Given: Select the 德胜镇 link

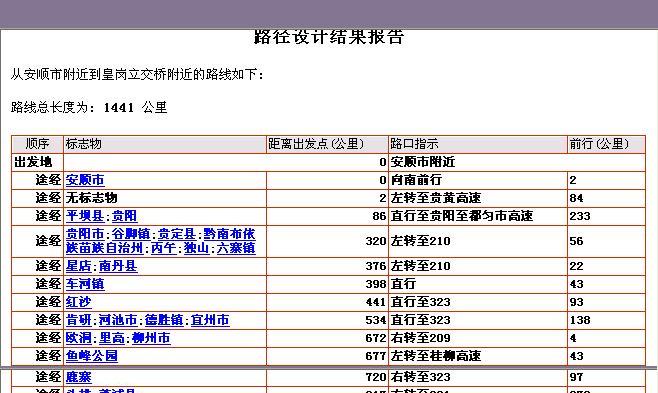Looking at the screenshot, I should coord(164,320).
